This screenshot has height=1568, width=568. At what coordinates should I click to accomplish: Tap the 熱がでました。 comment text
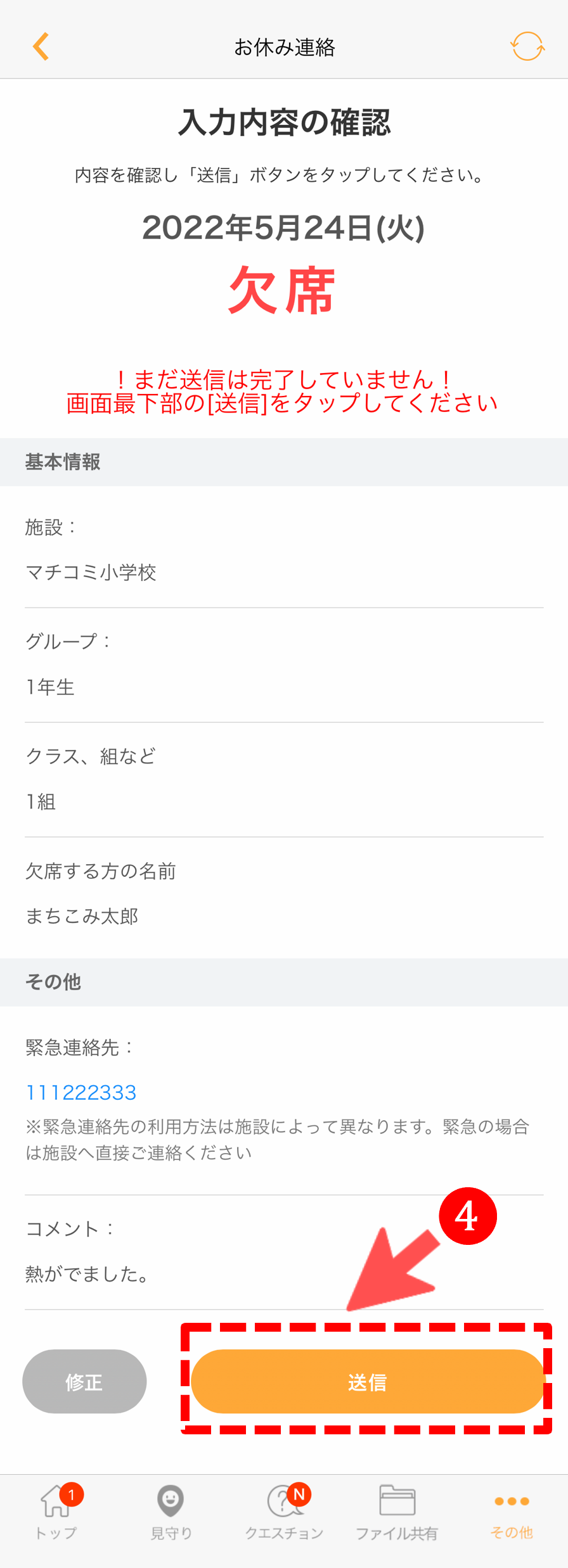pos(87,1273)
